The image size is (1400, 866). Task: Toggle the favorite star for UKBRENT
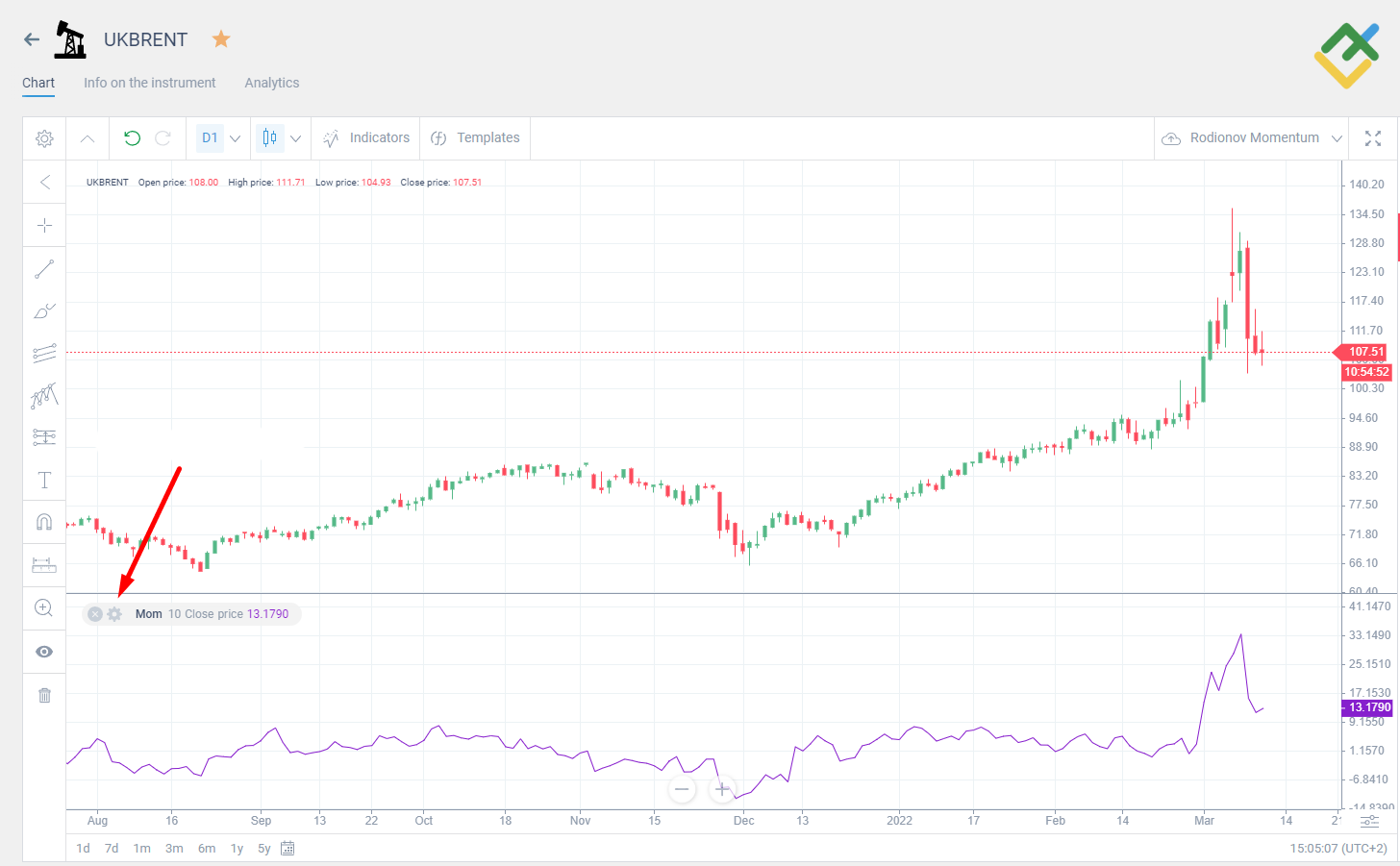pos(221,39)
